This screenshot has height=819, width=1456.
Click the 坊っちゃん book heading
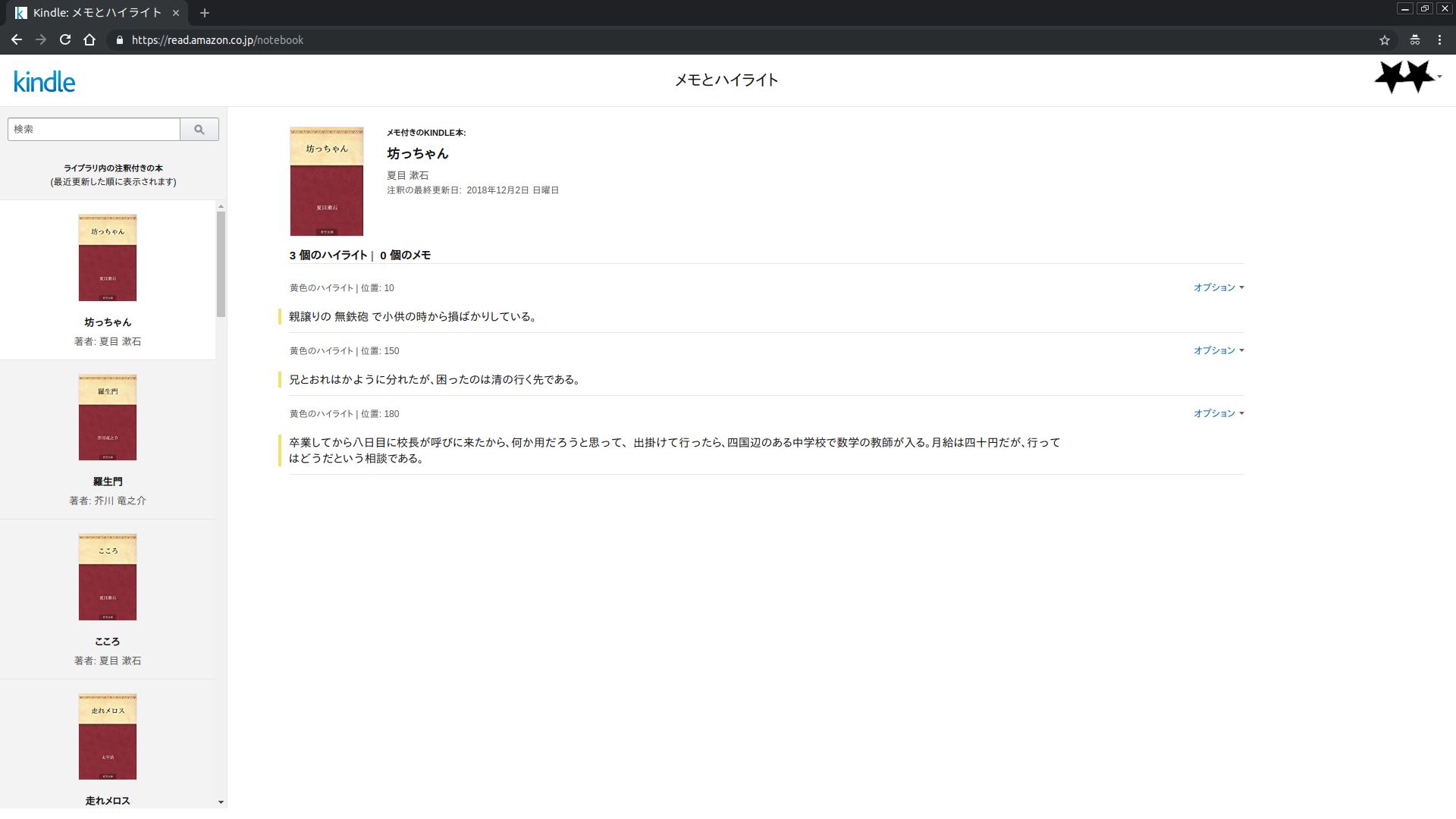point(418,153)
